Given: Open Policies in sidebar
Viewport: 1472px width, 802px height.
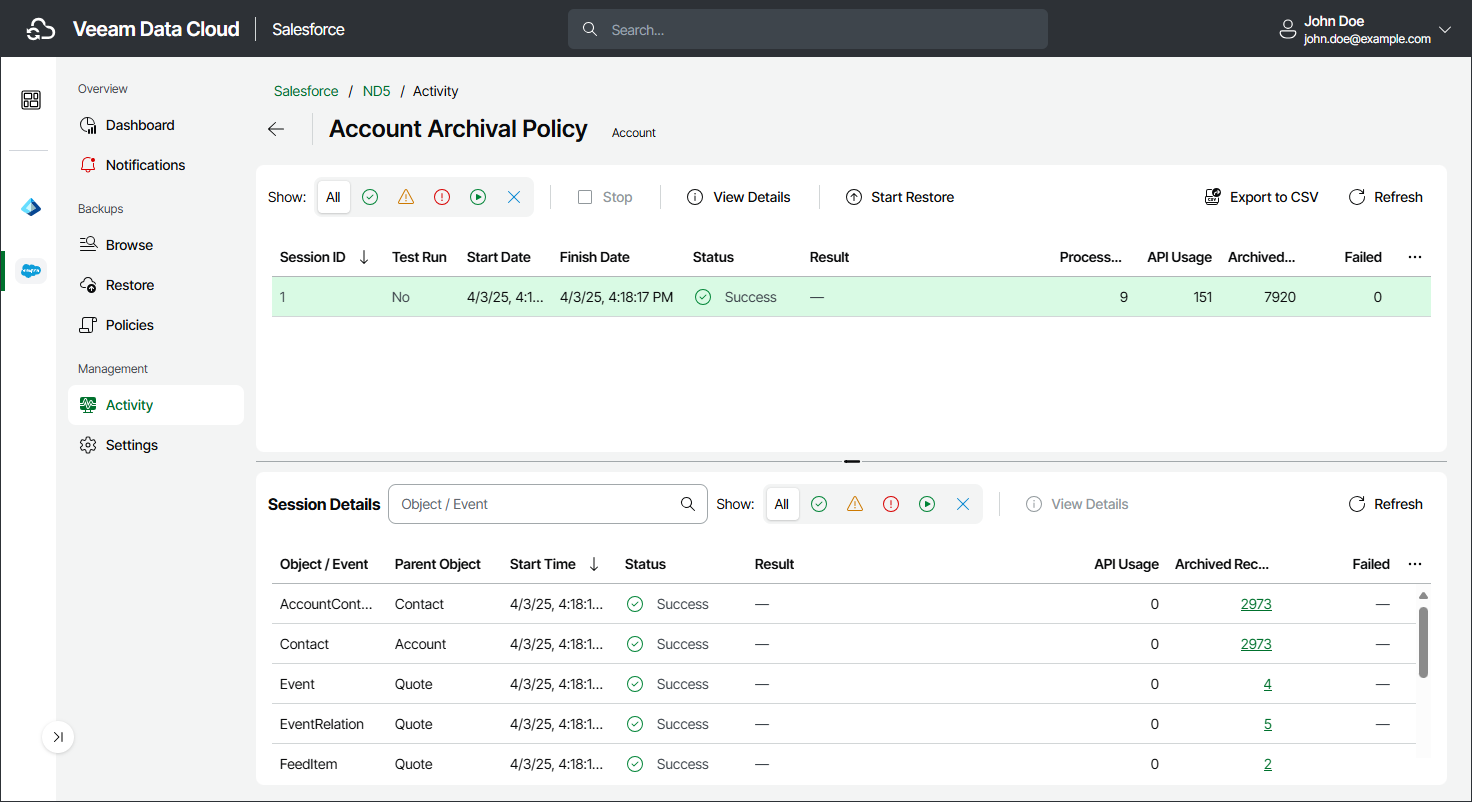Looking at the screenshot, I should click(156, 325).
